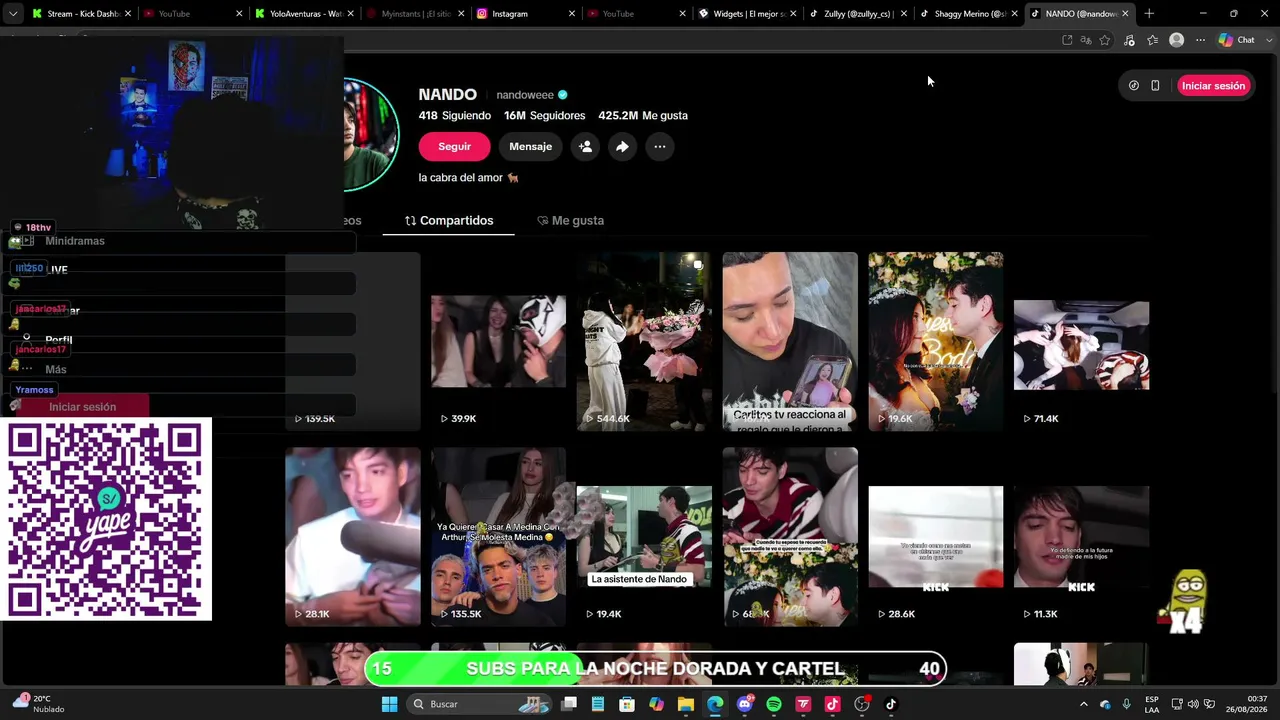The image size is (1280, 720).
Task: Click the phone icon beside Iniciar sesión
Action: pyautogui.click(x=1155, y=86)
